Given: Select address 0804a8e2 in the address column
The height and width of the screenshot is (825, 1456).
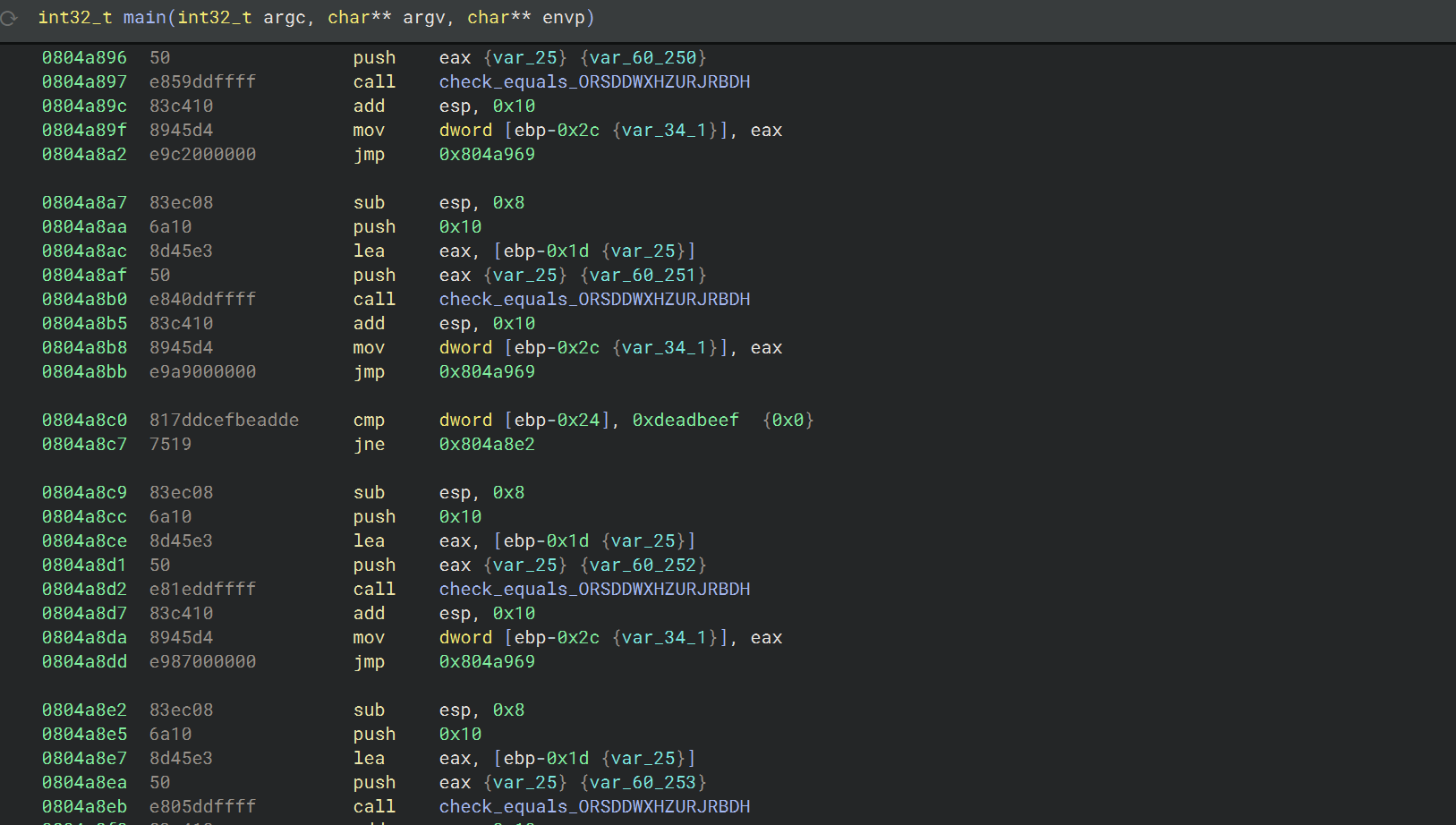Looking at the screenshot, I should tap(84, 710).
